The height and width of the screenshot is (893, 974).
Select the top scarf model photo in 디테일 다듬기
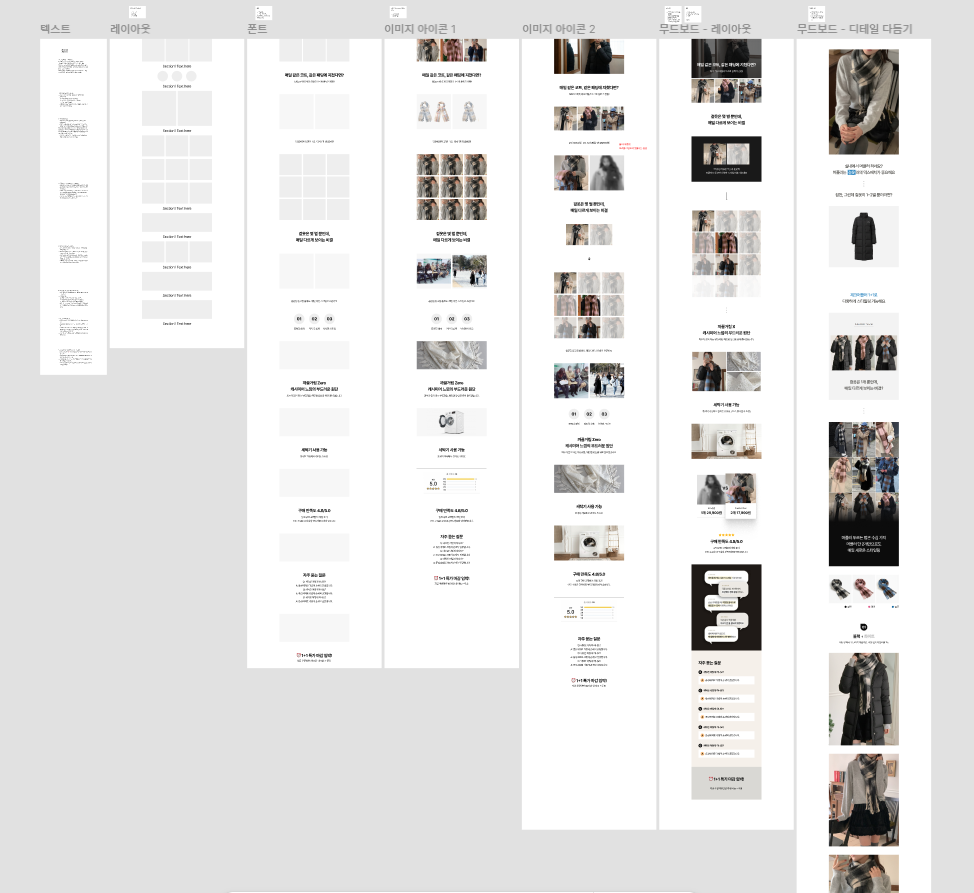point(863,102)
